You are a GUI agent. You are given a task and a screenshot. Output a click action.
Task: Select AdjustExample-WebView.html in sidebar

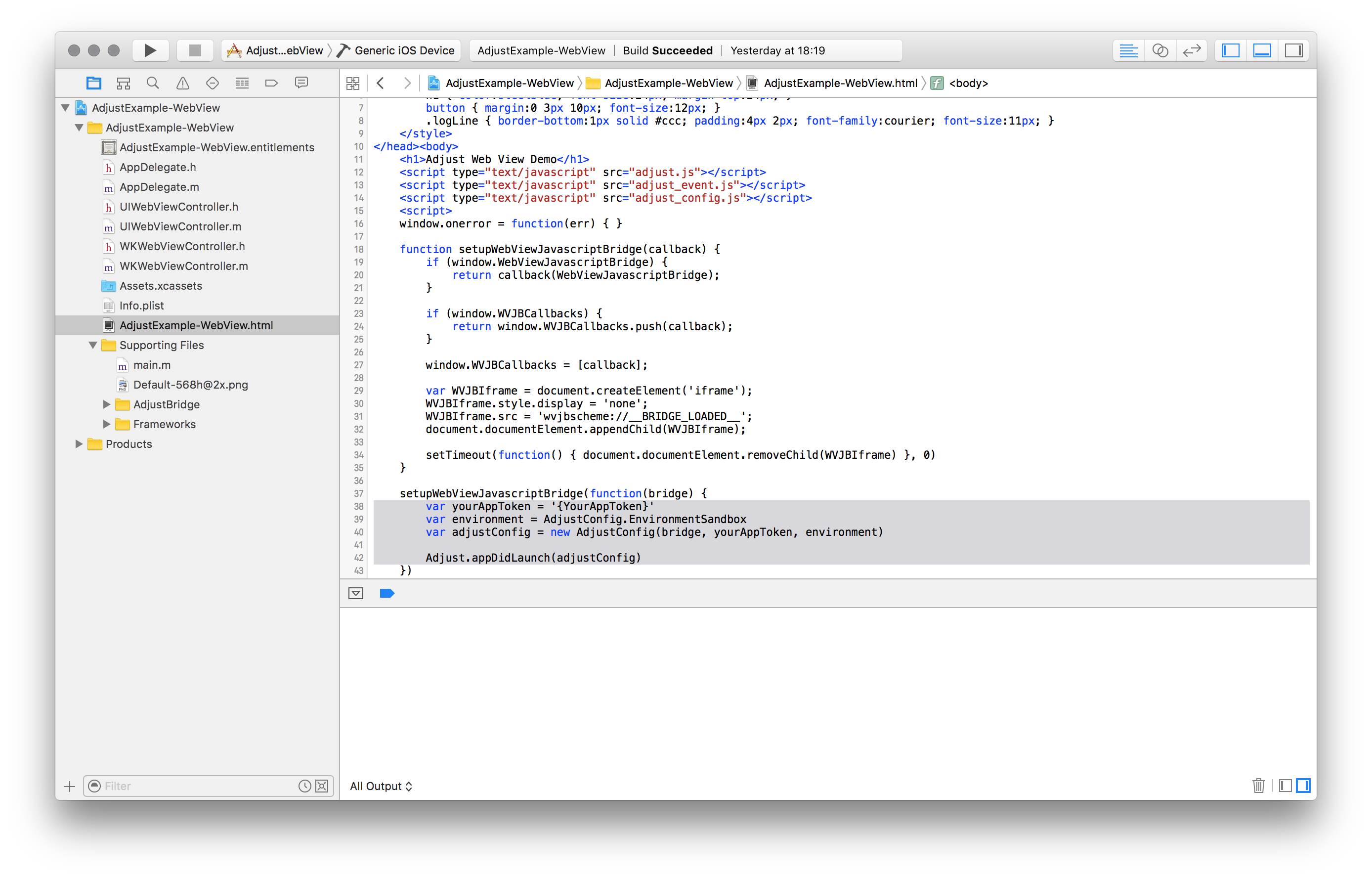pyautogui.click(x=197, y=325)
